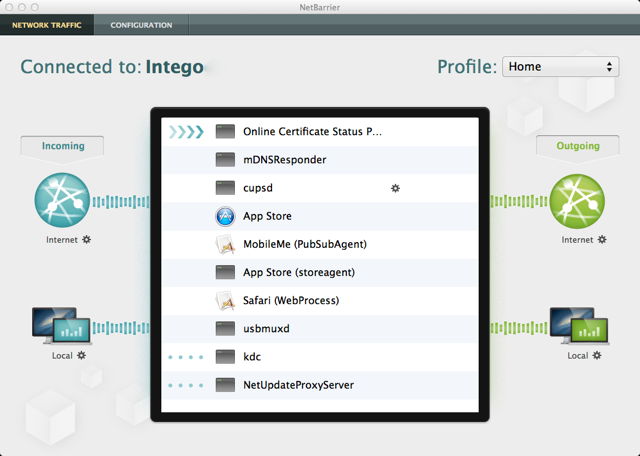640x456 pixels.
Task: Select the kdc row text
Action: click(252, 357)
